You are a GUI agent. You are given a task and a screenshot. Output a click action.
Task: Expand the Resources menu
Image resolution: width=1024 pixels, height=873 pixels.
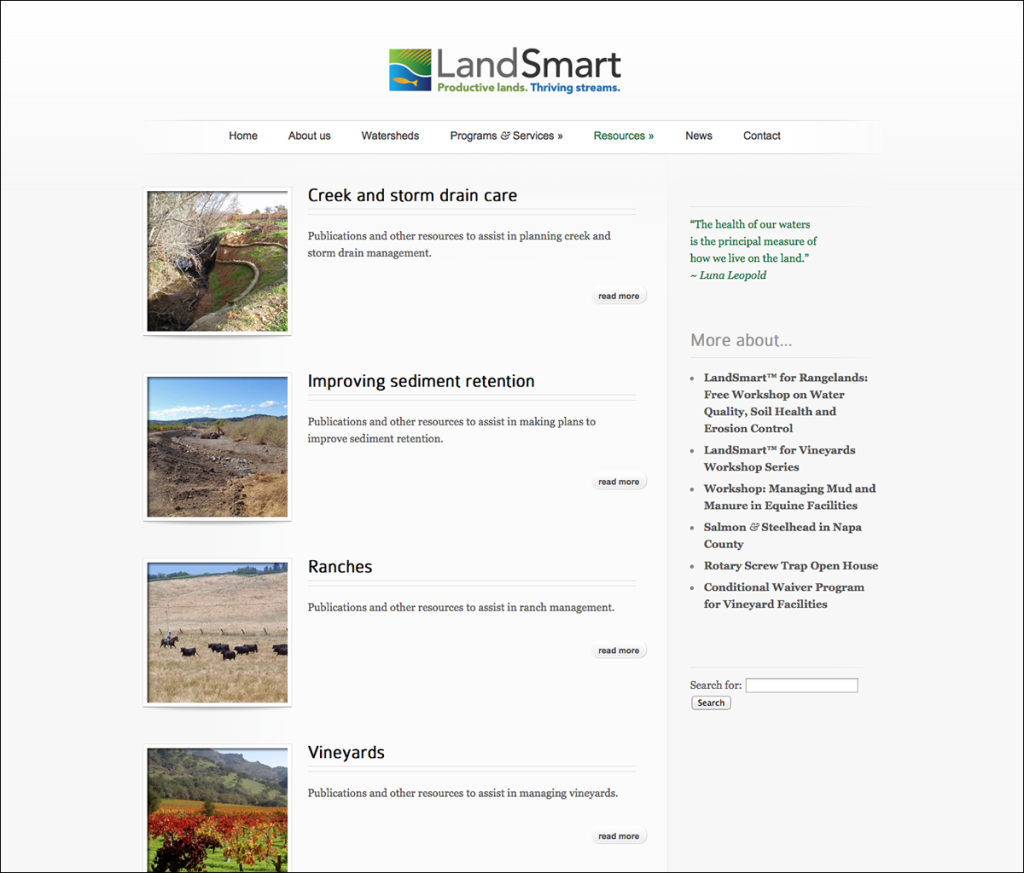624,136
